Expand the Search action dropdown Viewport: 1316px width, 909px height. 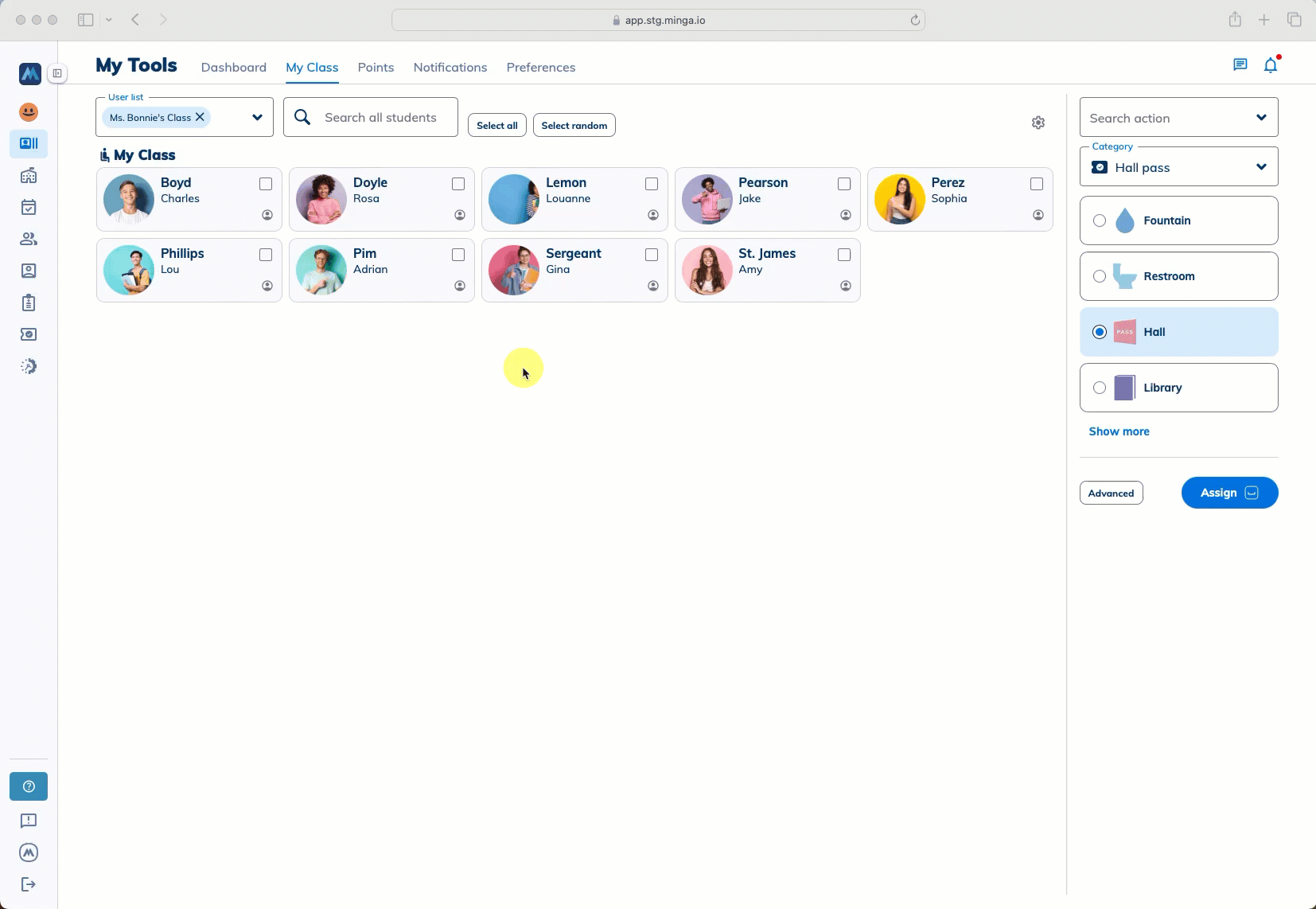1260,118
